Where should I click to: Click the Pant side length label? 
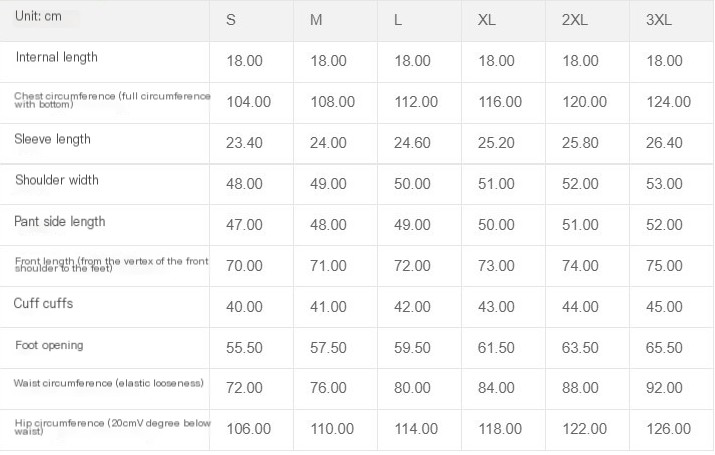(x=60, y=222)
